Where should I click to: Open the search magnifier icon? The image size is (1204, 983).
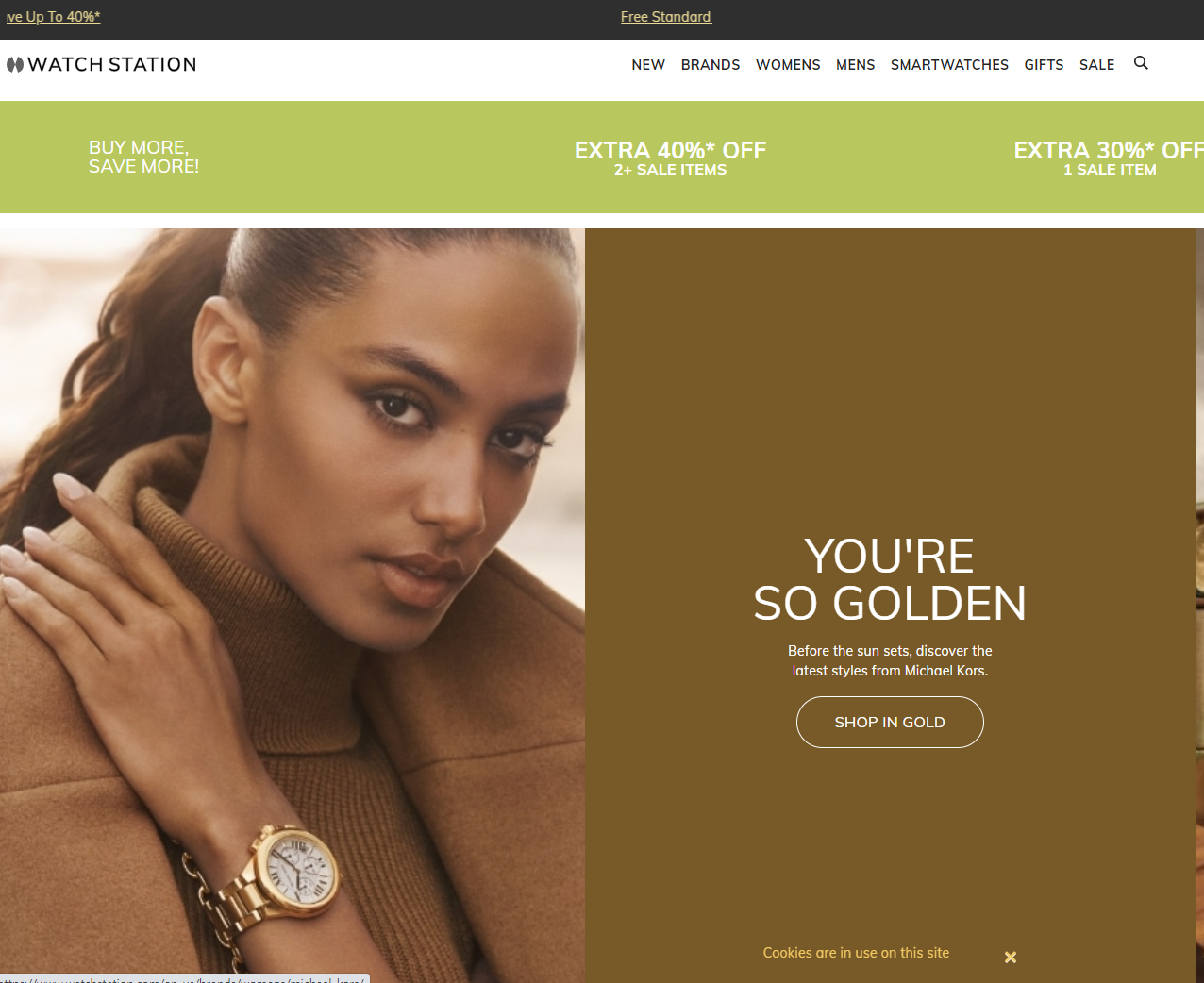pos(1141,63)
